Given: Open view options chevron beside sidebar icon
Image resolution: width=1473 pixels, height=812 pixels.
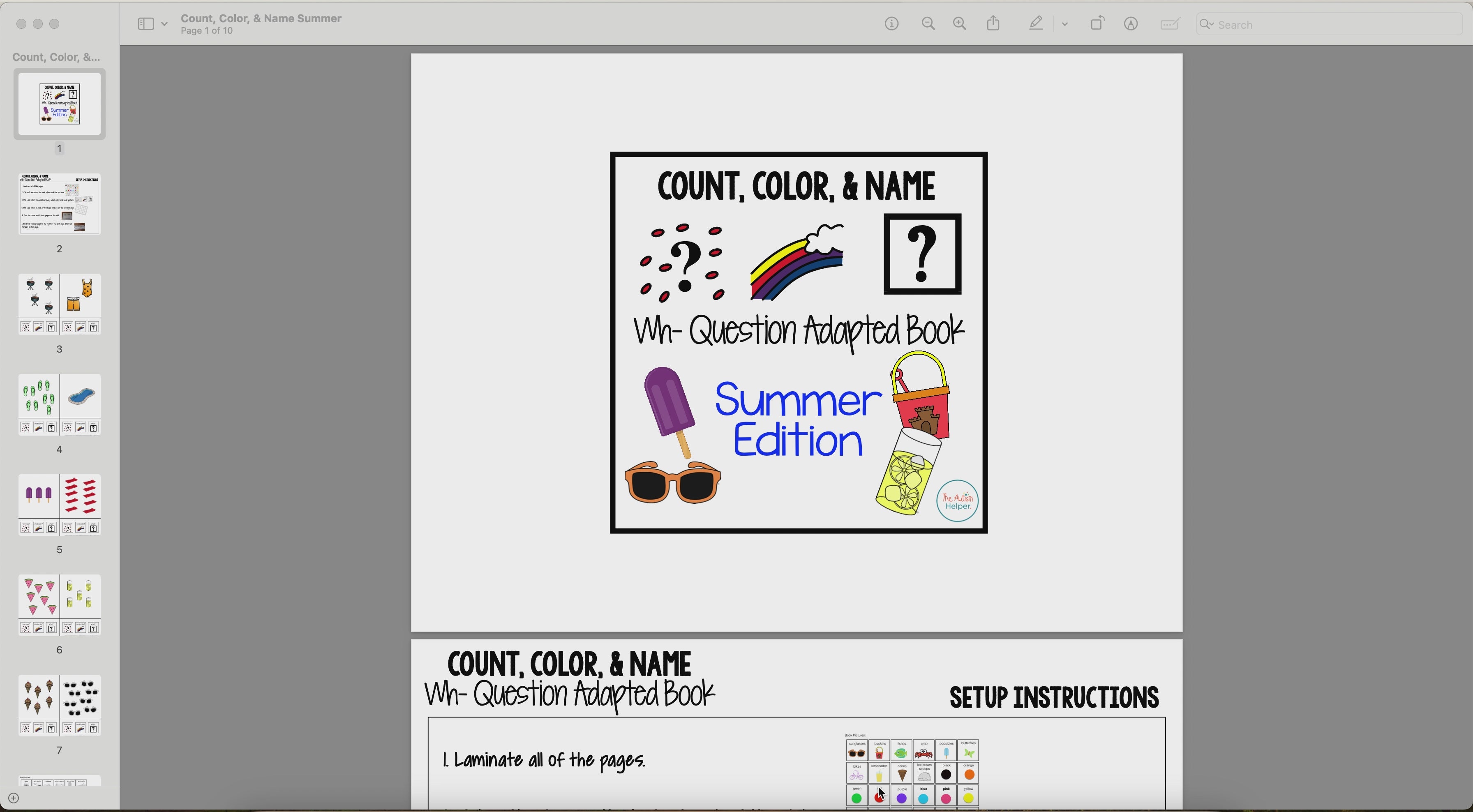Looking at the screenshot, I should tap(165, 23).
